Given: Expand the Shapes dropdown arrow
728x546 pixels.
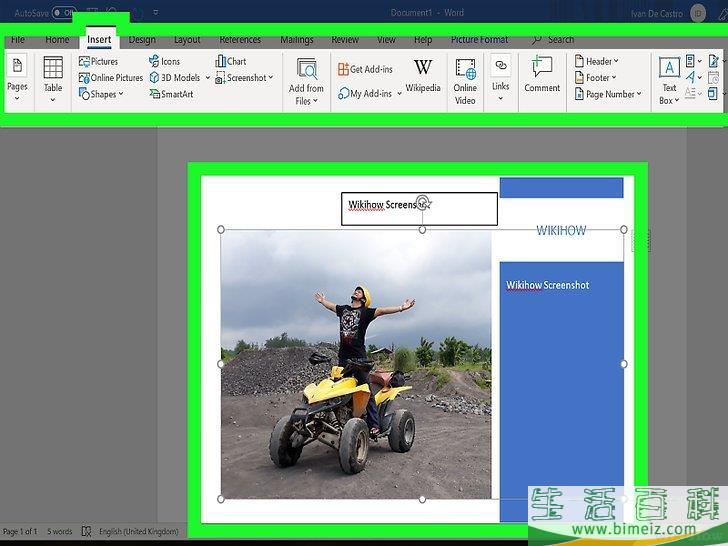Looking at the screenshot, I should point(121,94).
